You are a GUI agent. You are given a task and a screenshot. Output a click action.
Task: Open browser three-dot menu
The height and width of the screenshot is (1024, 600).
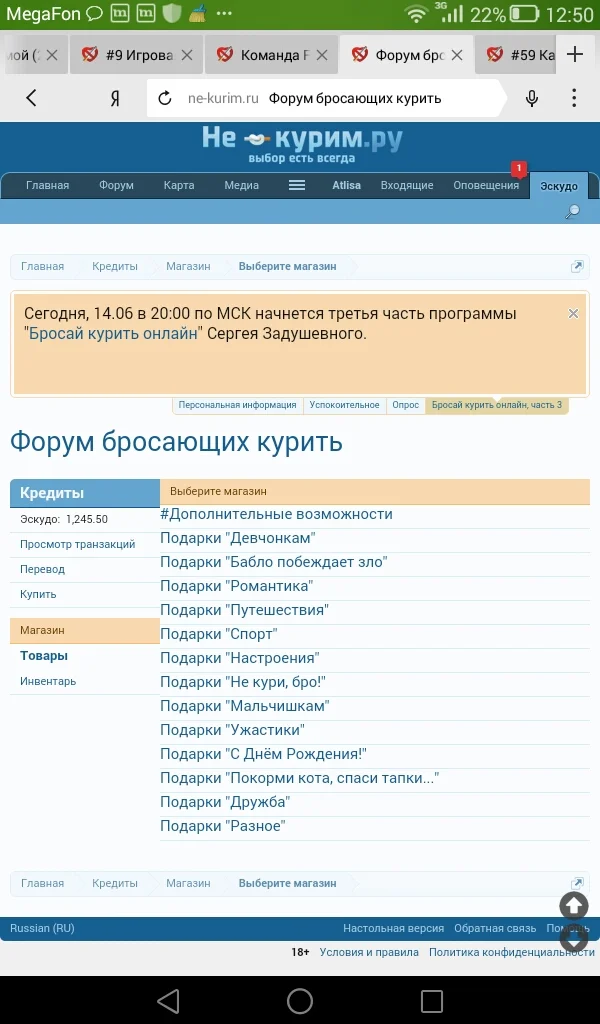pos(574,98)
